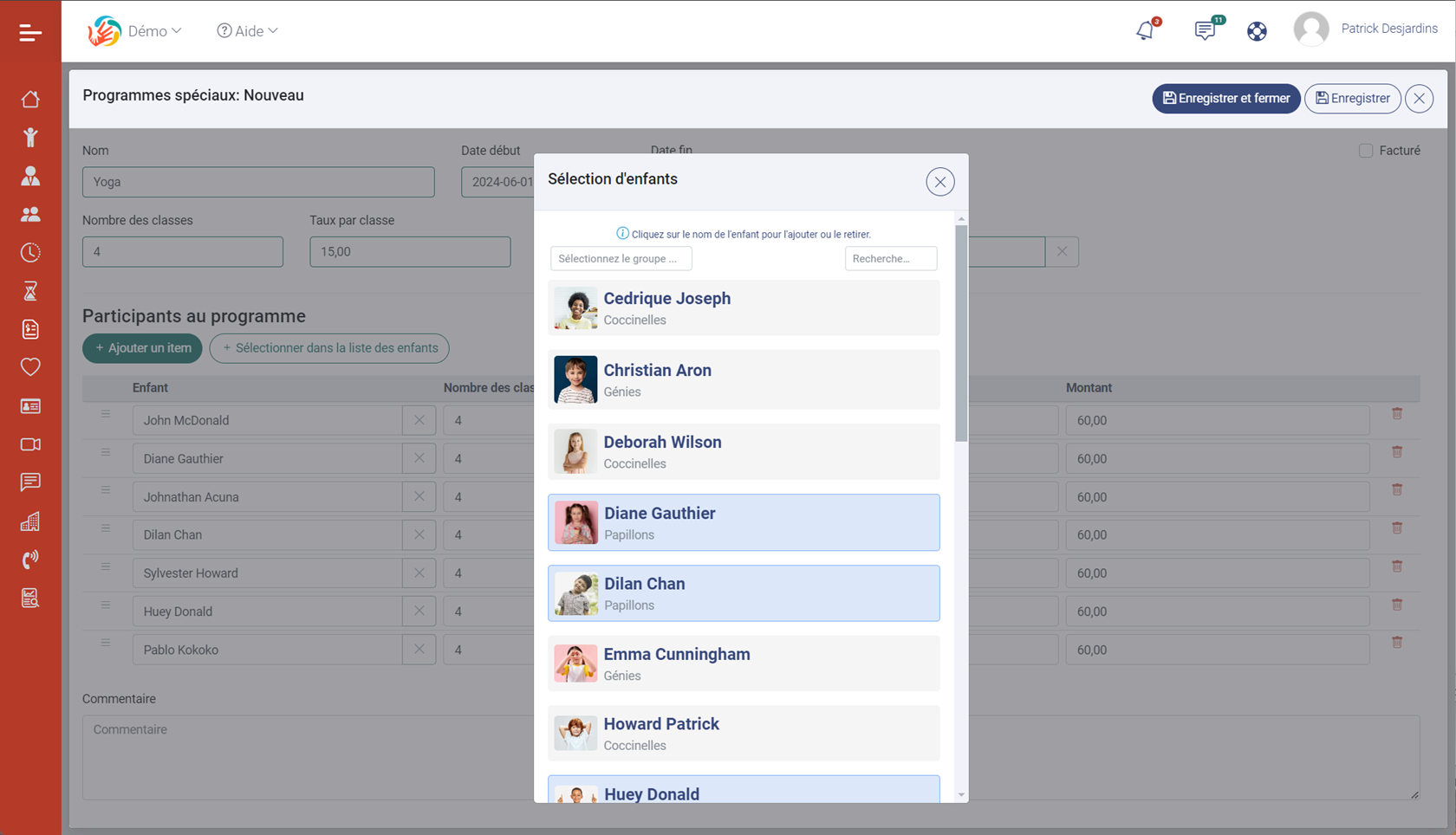1456x835 pixels.
Task: Open the messages chat icon in header
Action: (1205, 31)
